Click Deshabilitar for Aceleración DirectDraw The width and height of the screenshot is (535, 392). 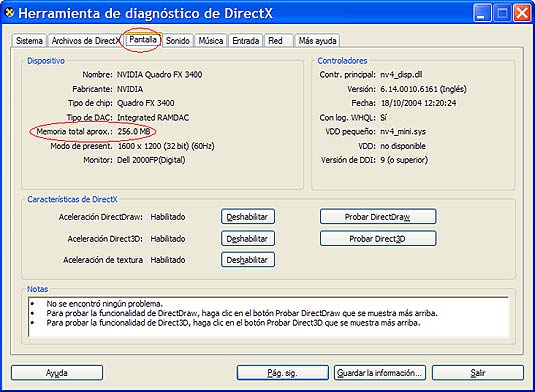(248, 217)
